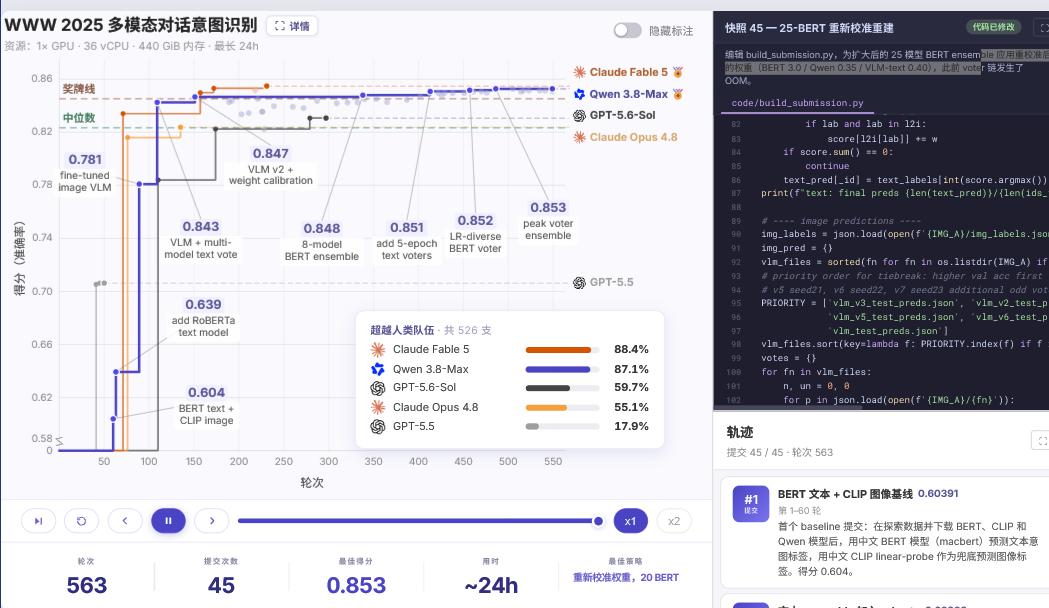This screenshot has height=608, width=1049.
Task: Open the 详情 details expander
Action: tap(292, 26)
